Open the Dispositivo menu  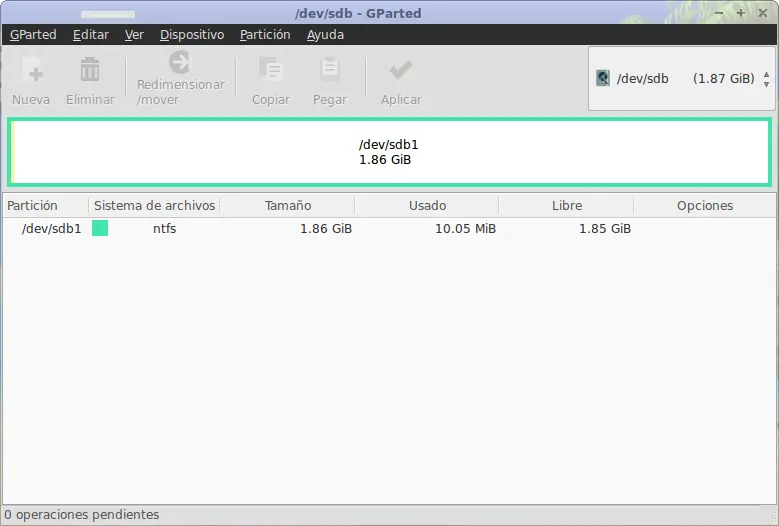192,35
